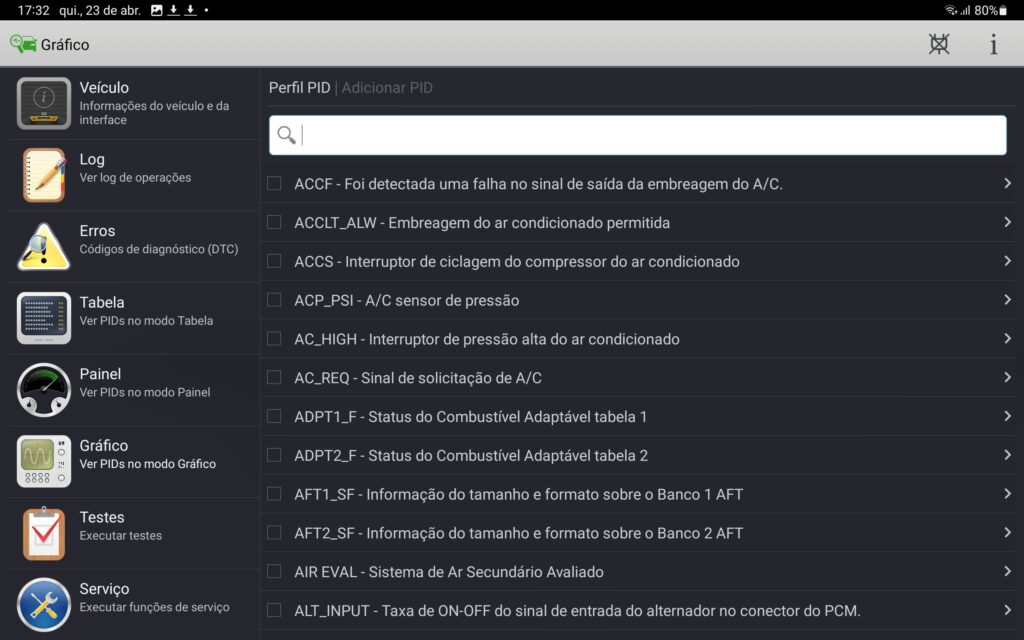The height and width of the screenshot is (640, 1024).
Task: Expand ACCLT_ALW row using its chevron
Action: click(x=1007, y=222)
